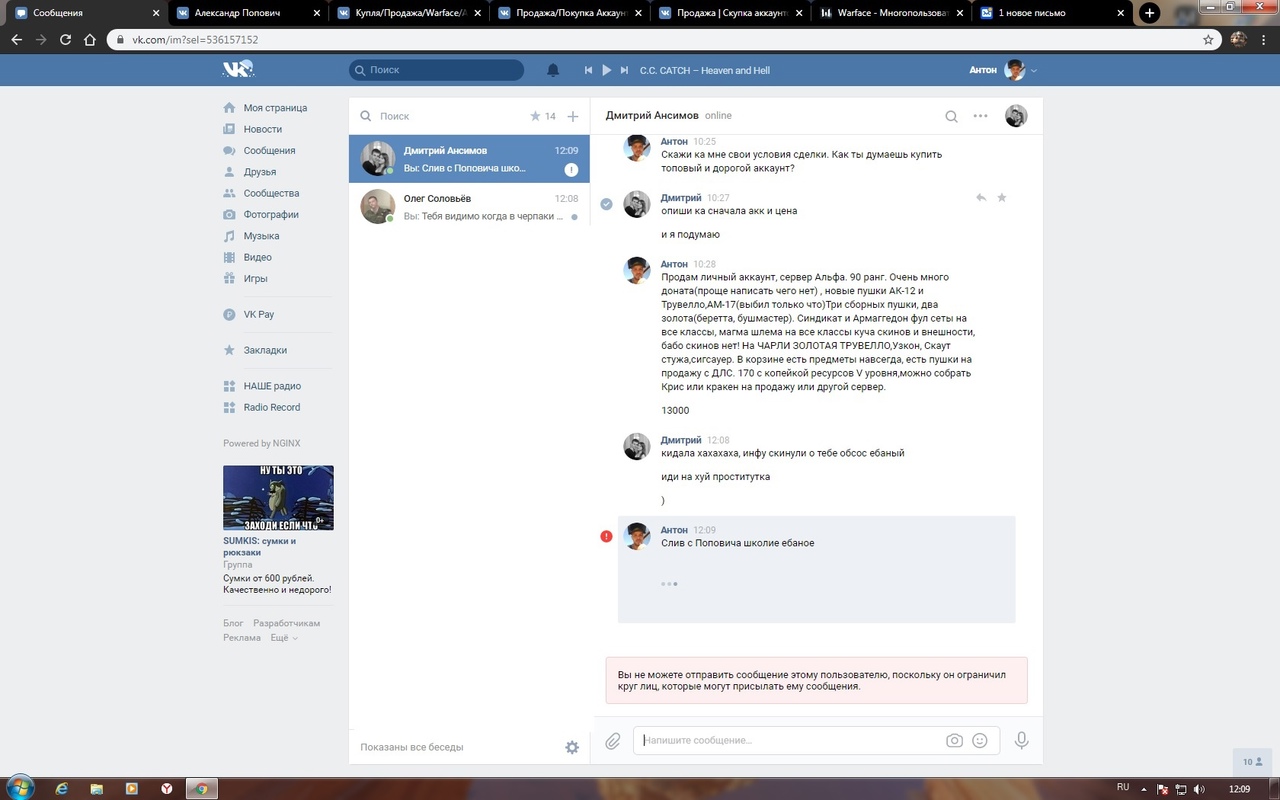
Task: Open Друзья in the left sidebar
Action: pyautogui.click(x=259, y=172)
